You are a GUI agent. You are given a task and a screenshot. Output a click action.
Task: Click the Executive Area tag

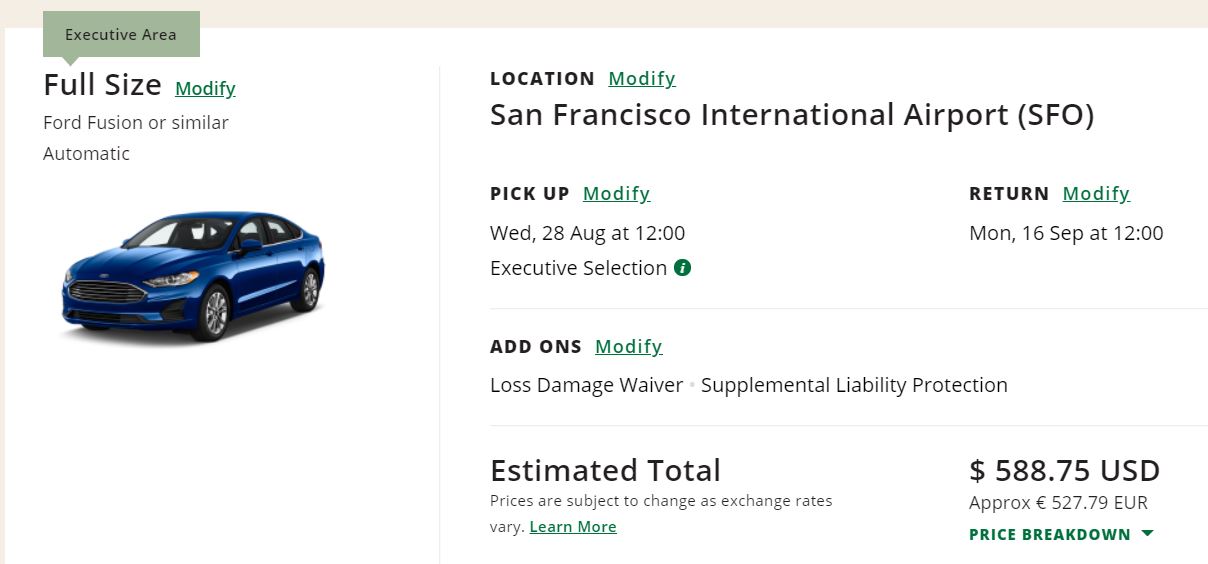tap(121, 34)
